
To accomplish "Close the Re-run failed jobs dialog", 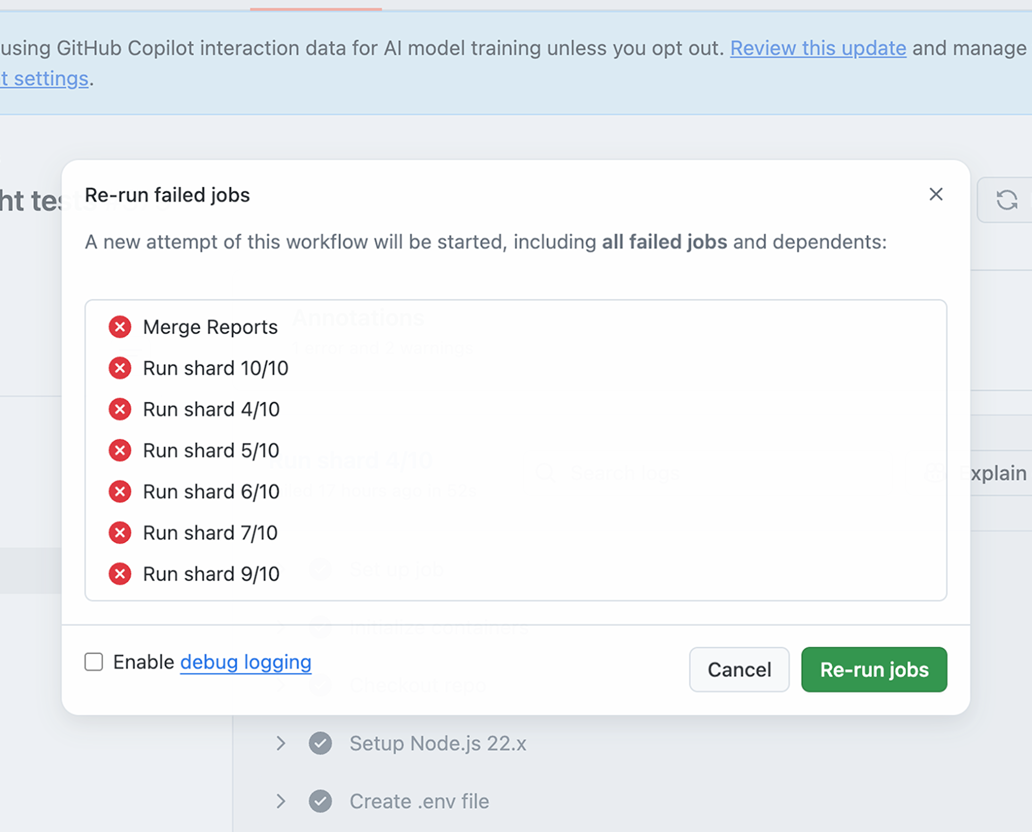I will 935,194.
